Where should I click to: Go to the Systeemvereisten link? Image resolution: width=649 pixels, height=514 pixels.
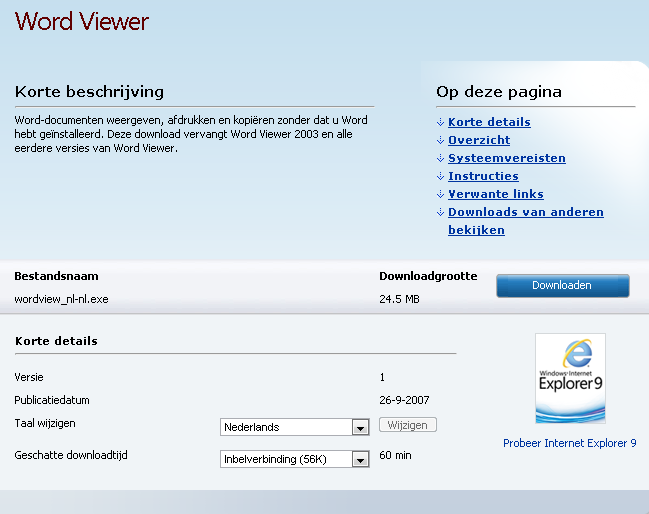click(506, 158)
